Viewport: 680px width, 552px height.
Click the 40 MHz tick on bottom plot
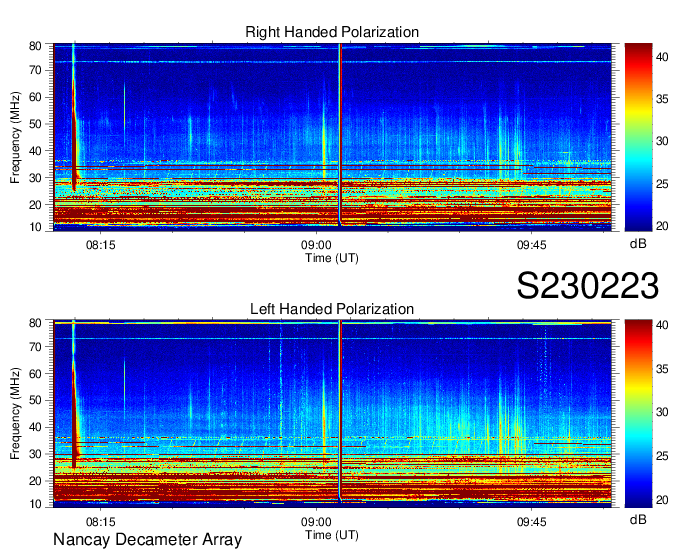click(x=35, y=427)
